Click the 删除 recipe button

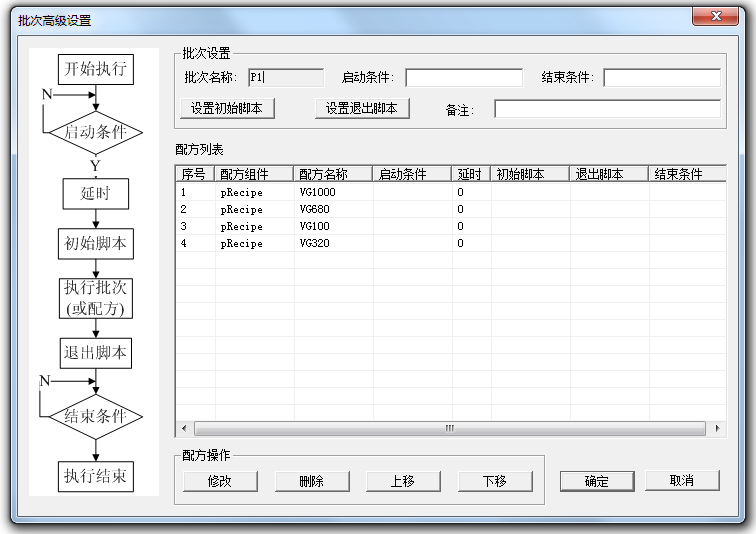[312, 481]
